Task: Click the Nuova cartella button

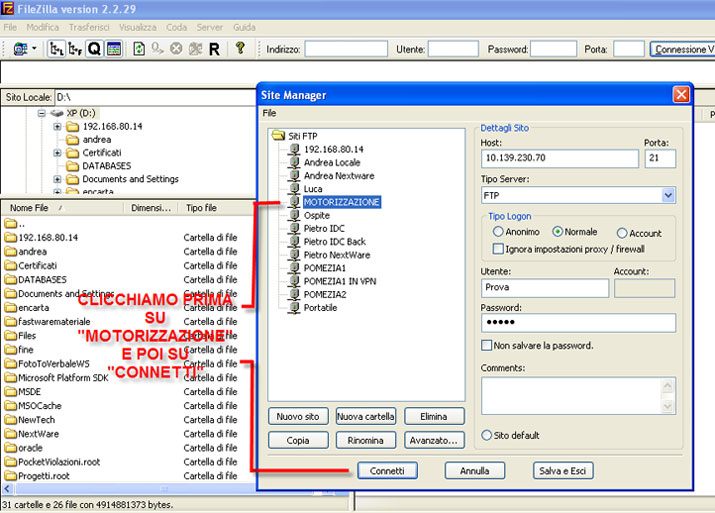Action: [366, 416]
